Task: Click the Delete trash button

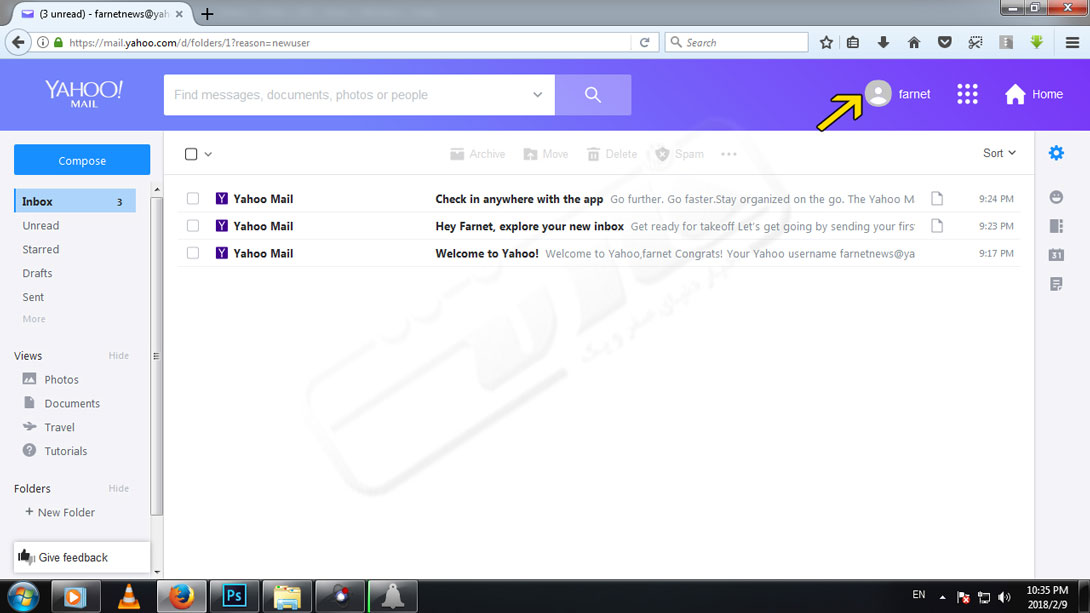Action: click(612, 154)
